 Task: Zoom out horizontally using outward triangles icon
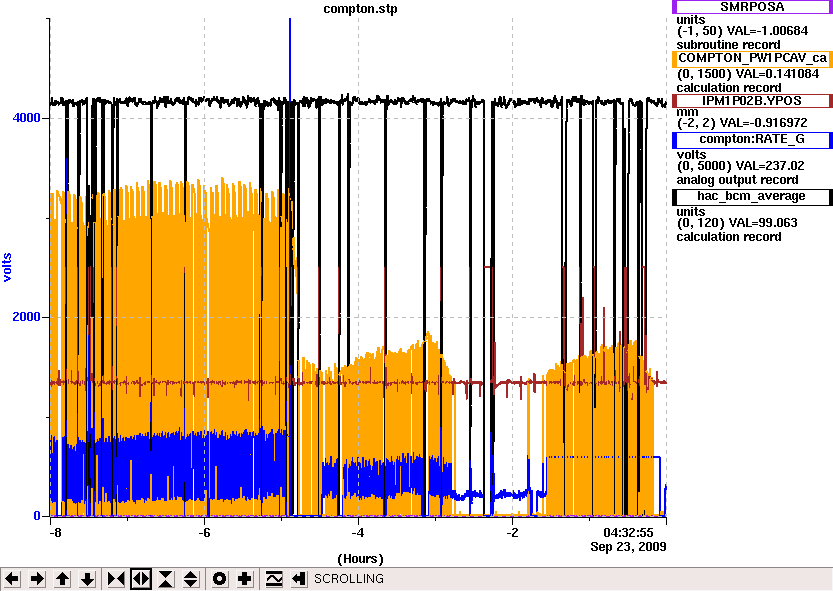coord(141,579)
